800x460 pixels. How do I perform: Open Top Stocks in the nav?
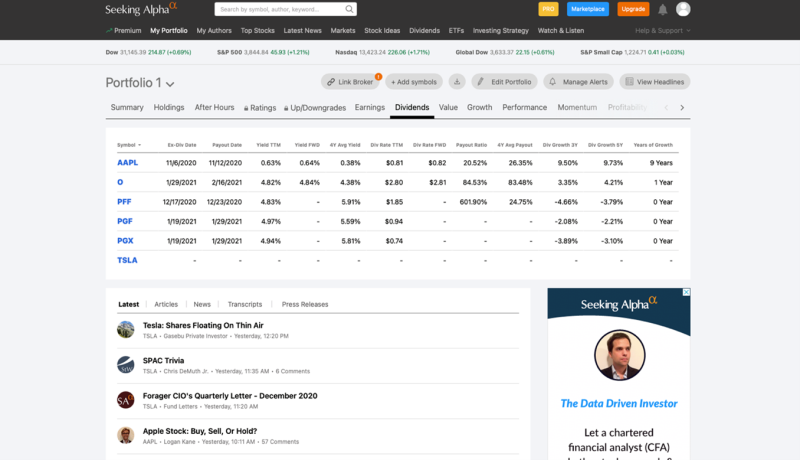coord(258,31)
